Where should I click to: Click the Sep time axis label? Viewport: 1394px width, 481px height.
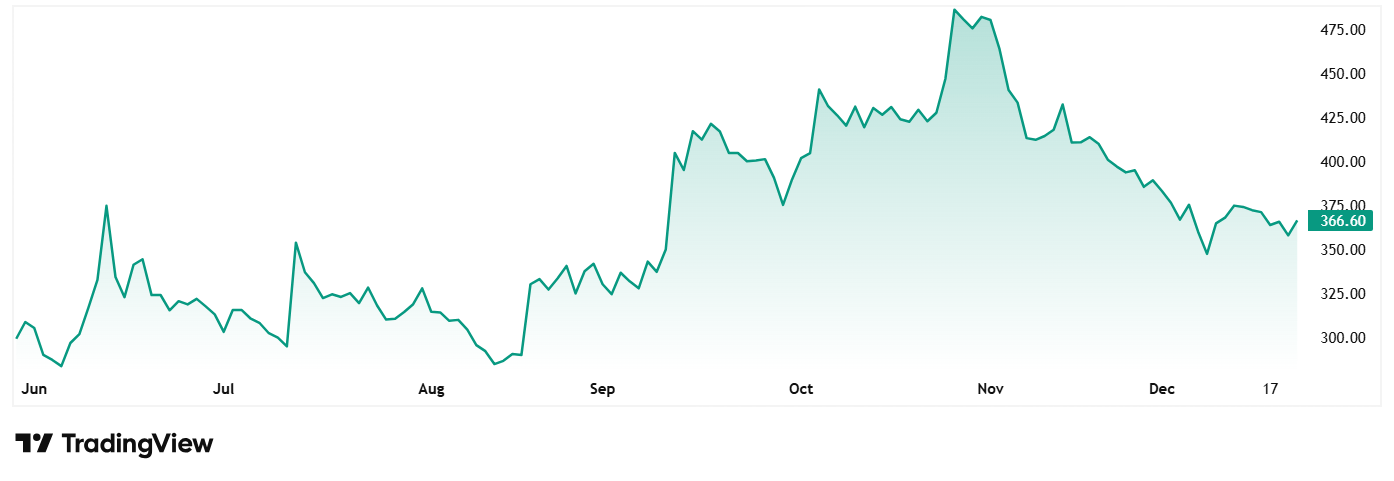pos(603,389)
